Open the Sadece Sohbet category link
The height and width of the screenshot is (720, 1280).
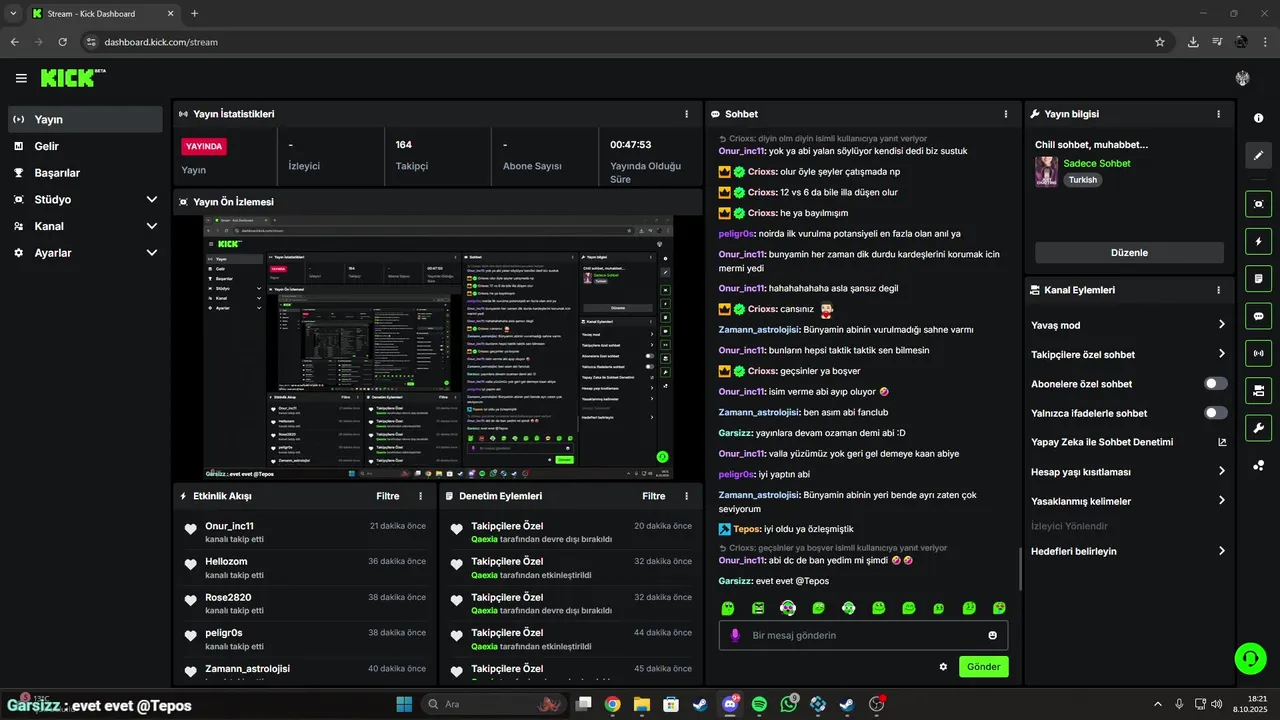pyautogui.click(x=1097, y=163)
